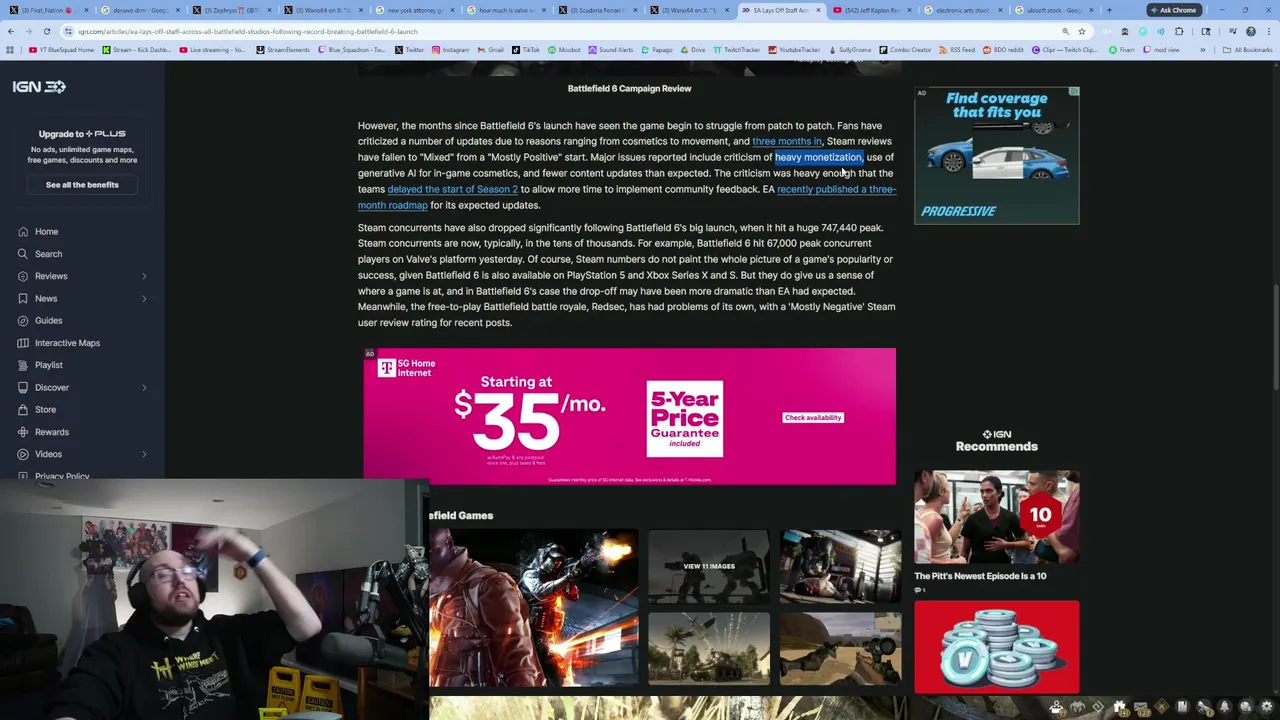The height and width of the screenshot is (720, 1280).
Task: Open the SullyGnome bookmark
Action: 849,49
